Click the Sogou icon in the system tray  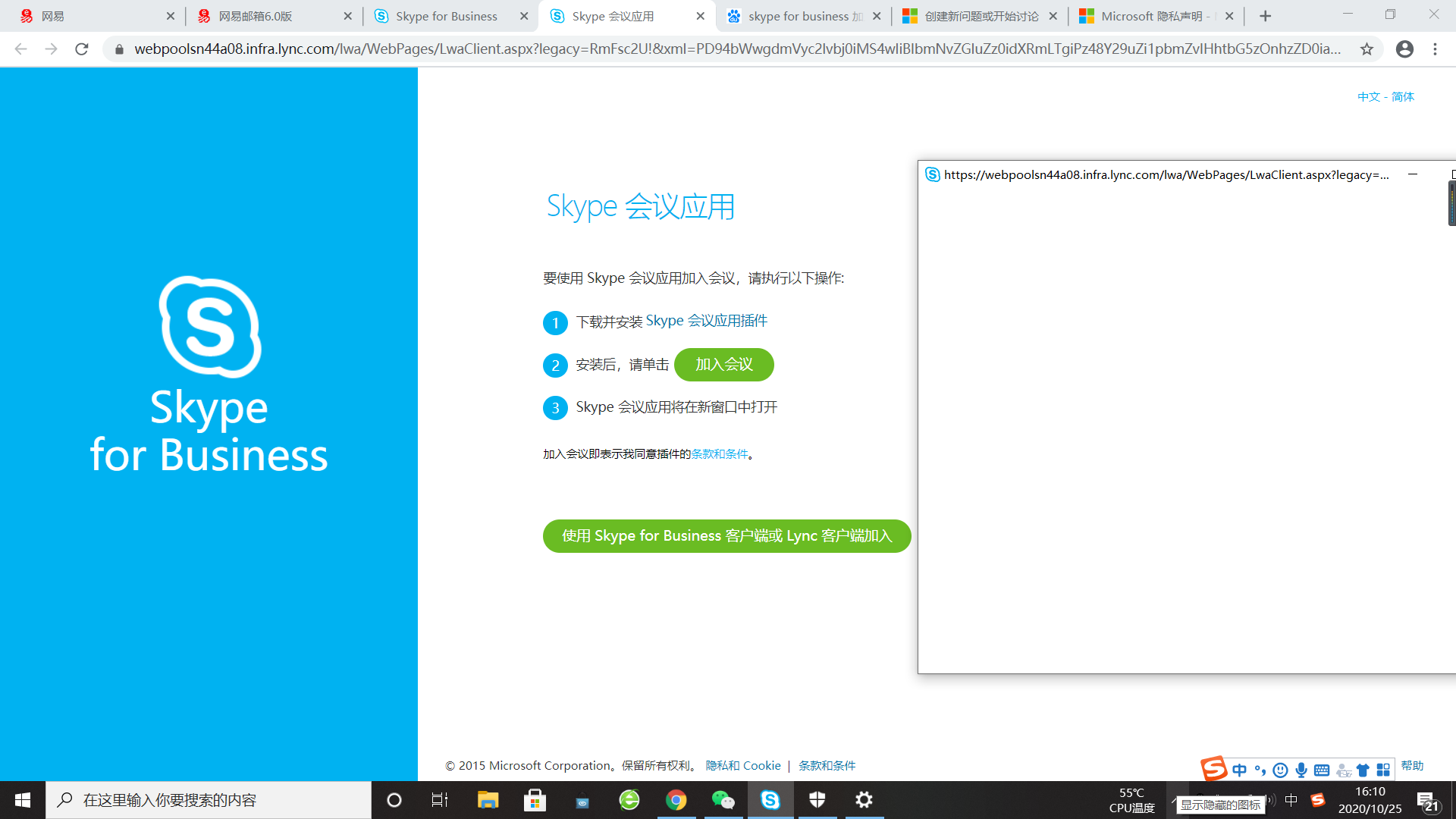(x=1318, y=800)
